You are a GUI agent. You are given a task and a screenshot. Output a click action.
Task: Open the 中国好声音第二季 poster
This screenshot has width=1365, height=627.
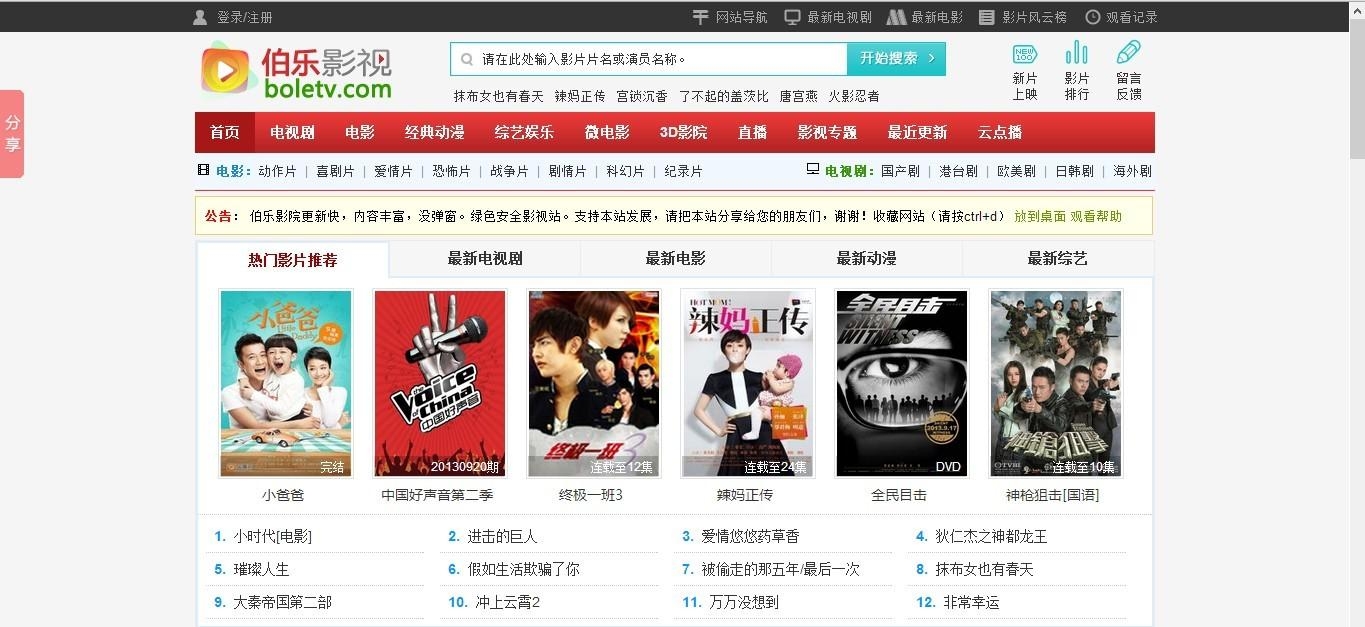coord(440,383)
